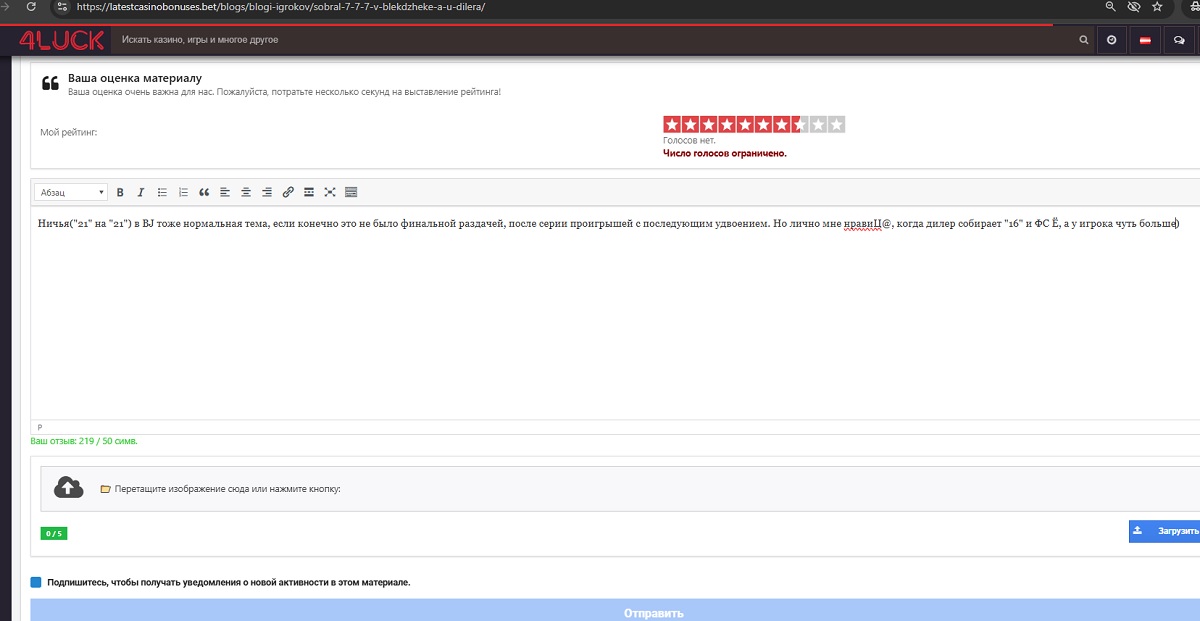Open the country flag selector
The image size is (1200, 621).
1145,40
